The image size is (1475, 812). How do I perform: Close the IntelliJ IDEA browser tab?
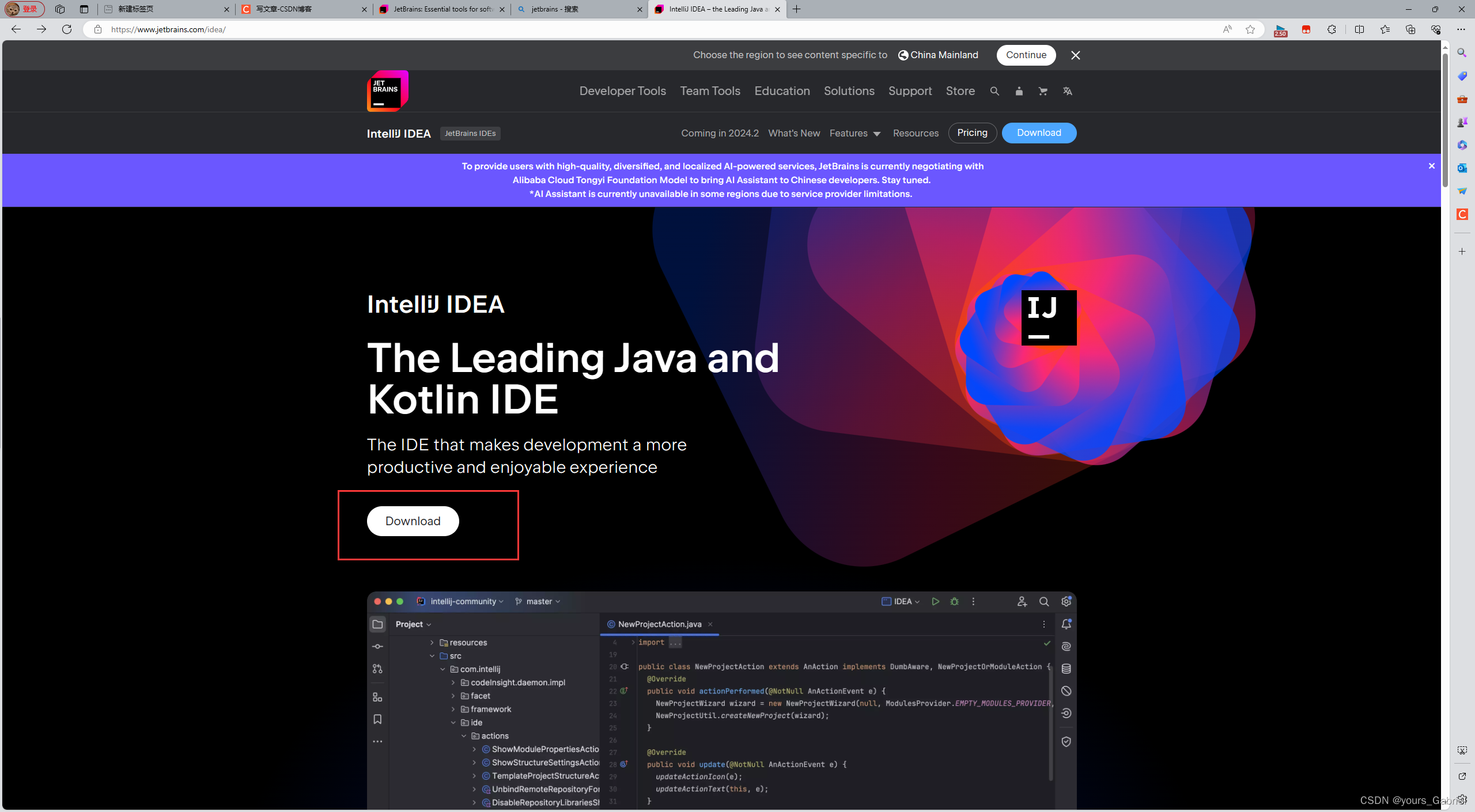777,9
